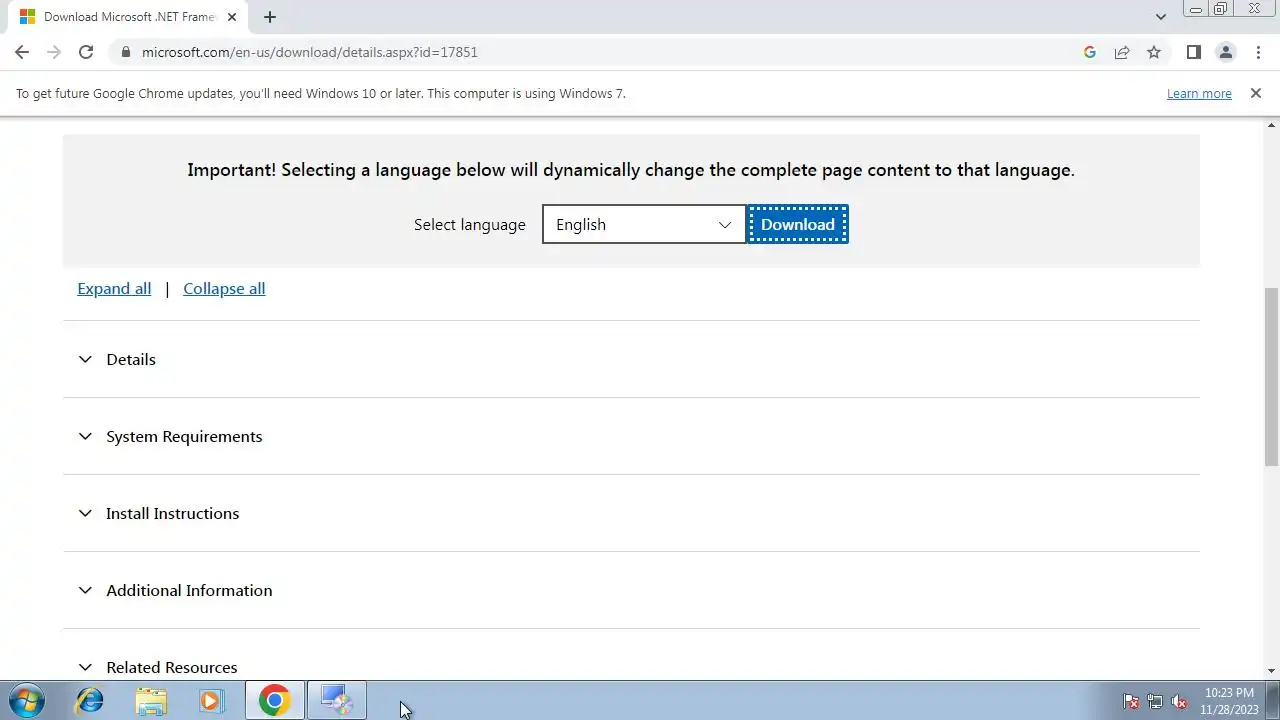Open the Windows Start button
Image resolution: width=1280 pixels, height=720 pixels.
[x=26, y=700]
